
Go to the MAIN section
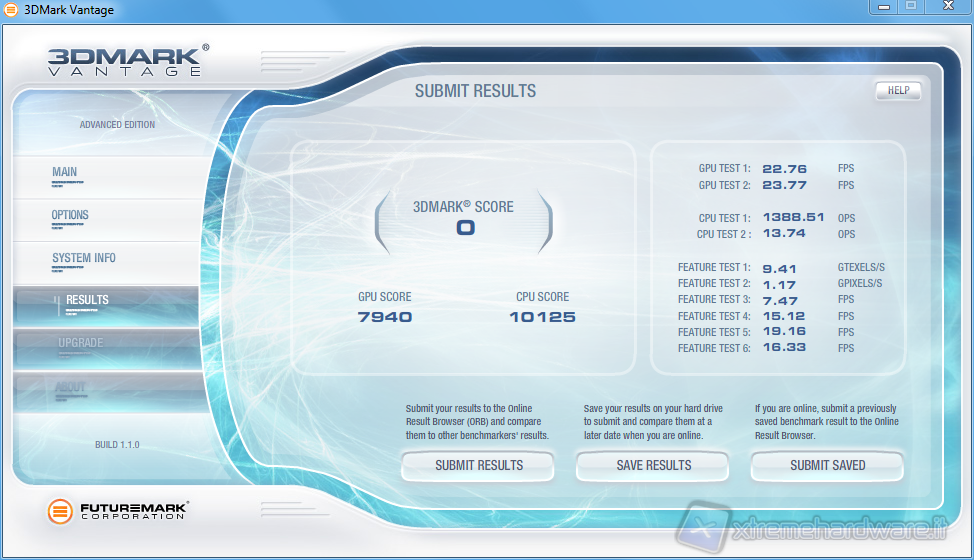(64, 173)
